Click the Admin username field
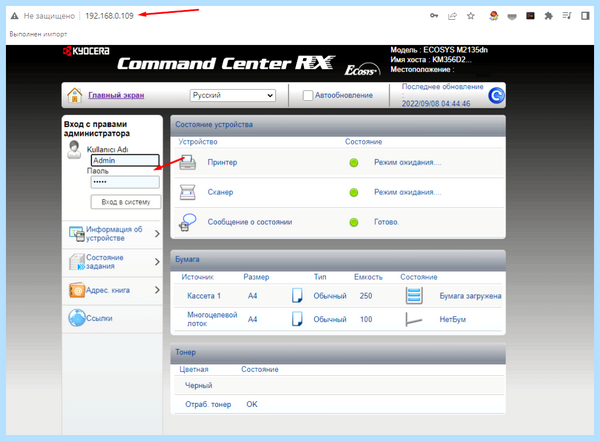This screenshot has width=600, height=441. click(x=125, y=160)
